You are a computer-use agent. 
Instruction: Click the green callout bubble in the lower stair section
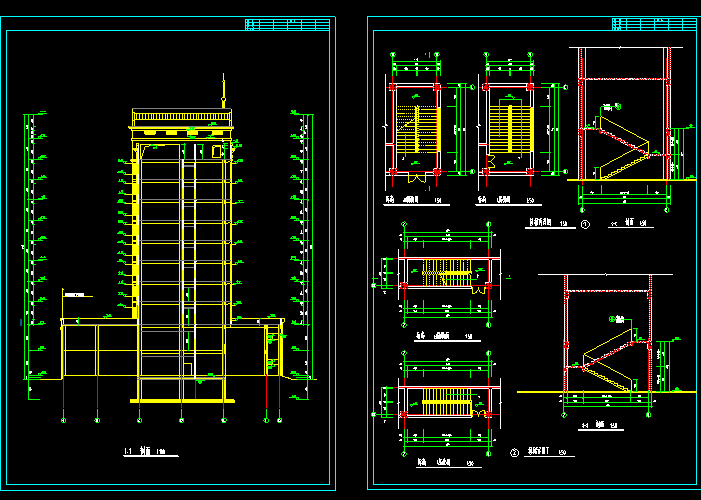pyautogui.click(x=612, y=319)
